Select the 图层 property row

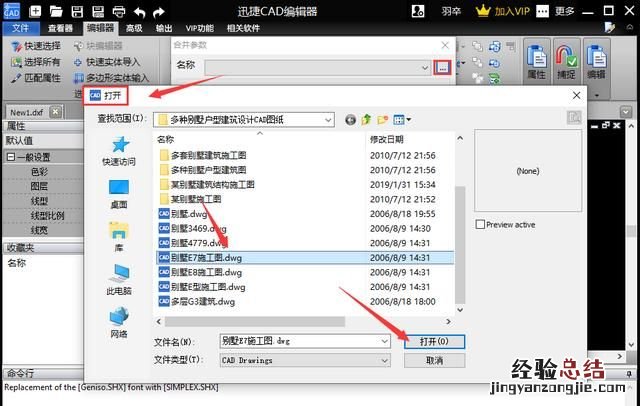pos(43,186)
